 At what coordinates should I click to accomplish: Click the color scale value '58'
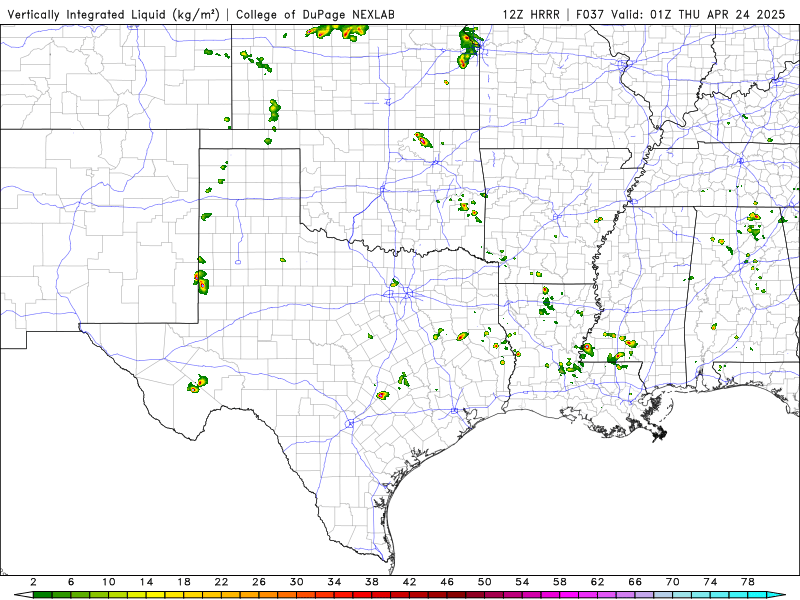click(x=560, y=582)
